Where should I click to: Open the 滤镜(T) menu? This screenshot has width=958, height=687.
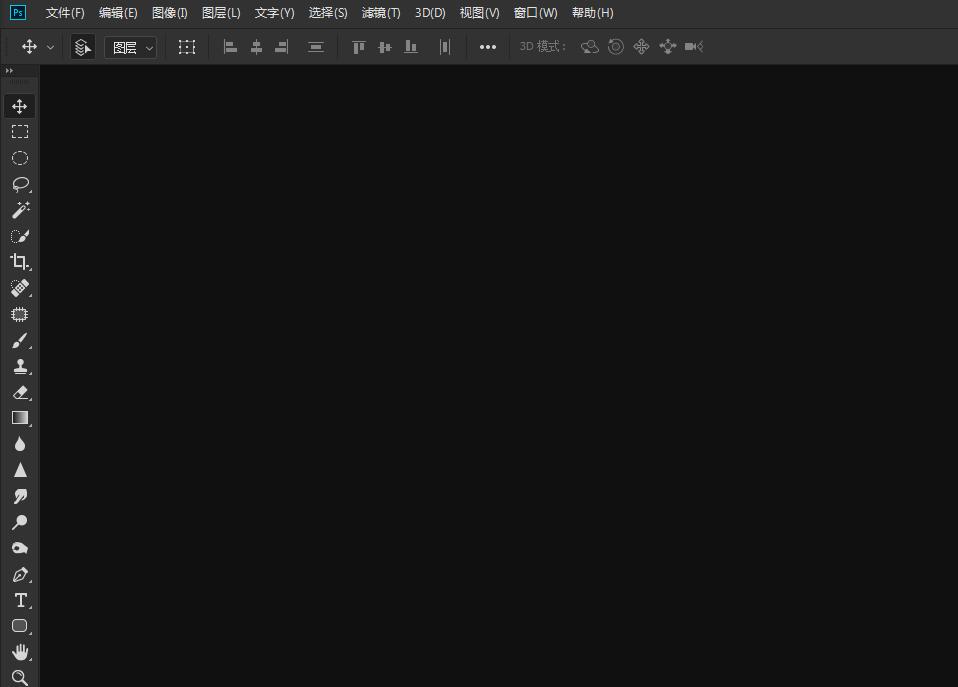tap(380, 13)
